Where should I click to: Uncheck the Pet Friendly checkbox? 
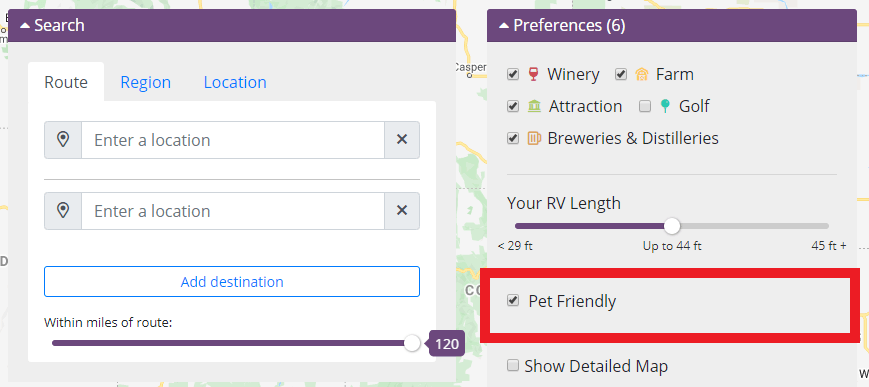(513, 301)
